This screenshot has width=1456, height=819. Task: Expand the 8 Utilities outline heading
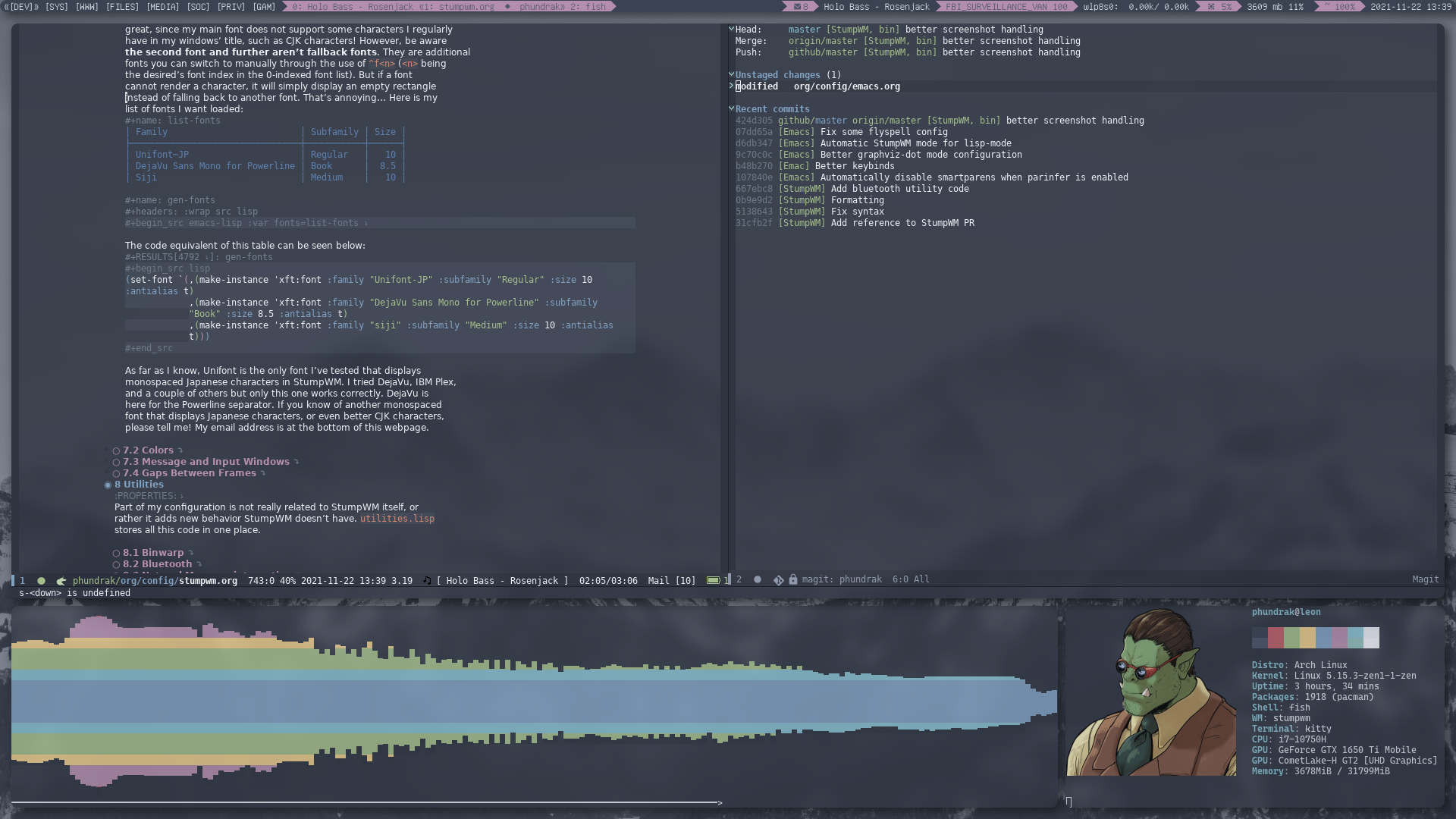[109, 484]
